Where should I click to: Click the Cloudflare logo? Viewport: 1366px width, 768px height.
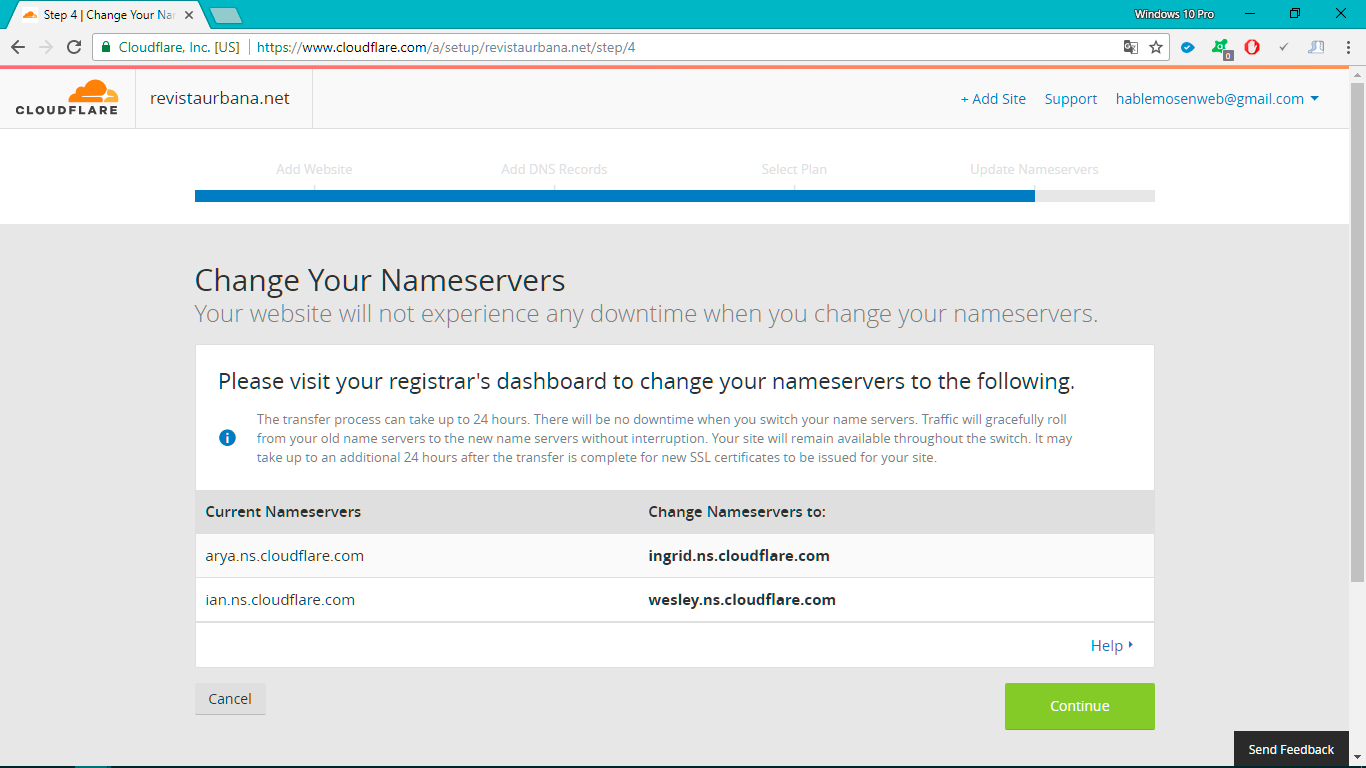tap(67, 98)
